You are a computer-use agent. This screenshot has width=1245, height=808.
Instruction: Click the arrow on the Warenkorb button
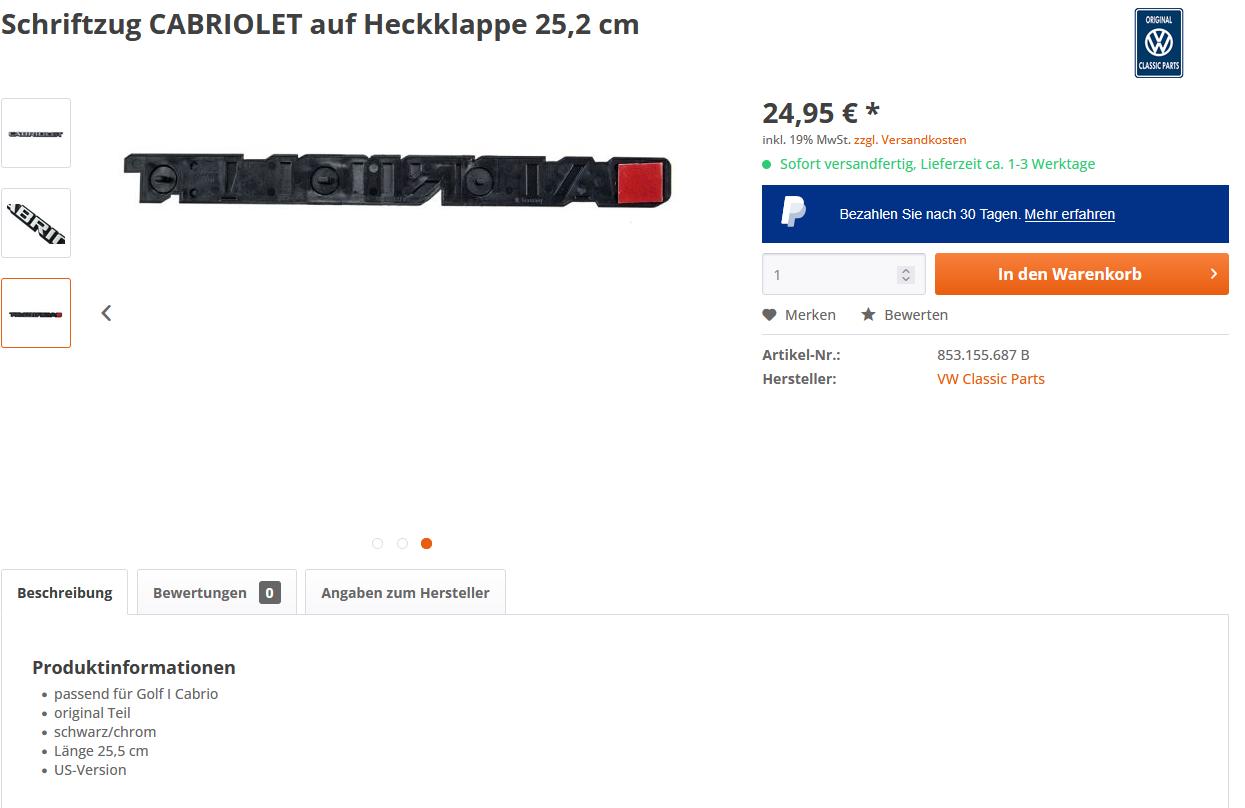[1214, 274]
